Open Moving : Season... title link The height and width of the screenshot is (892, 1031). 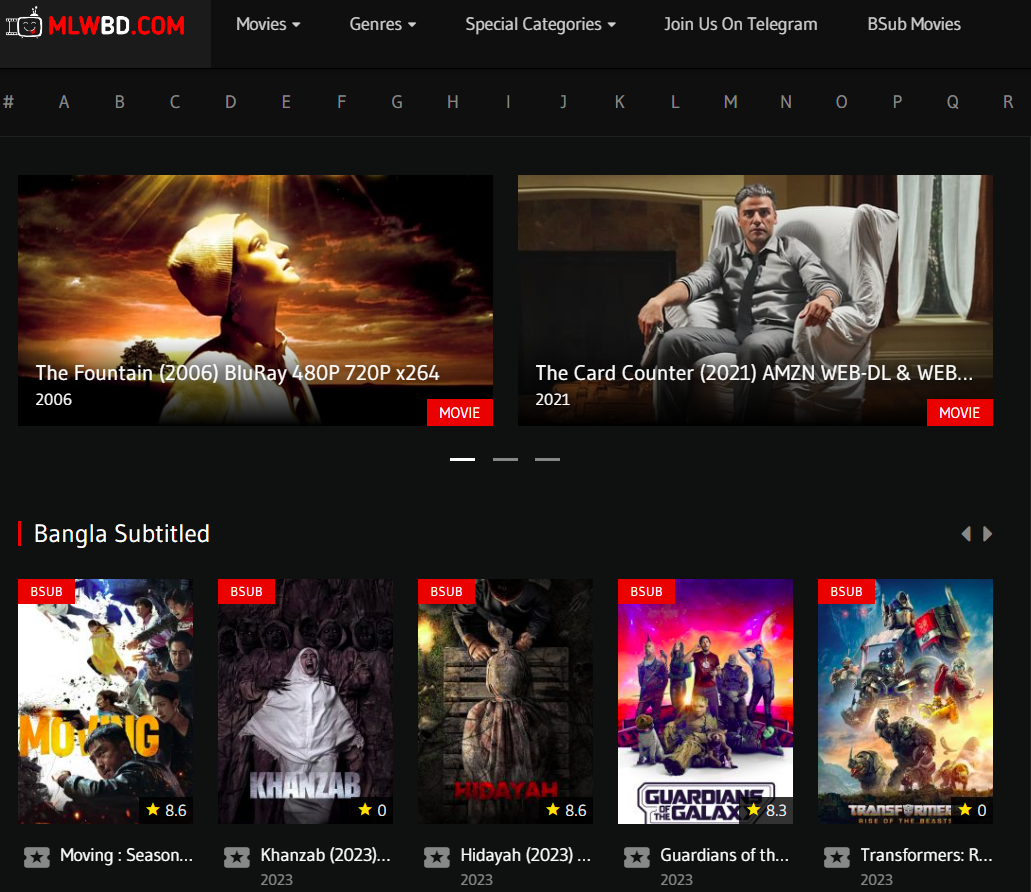pyautogui.click(x=126, y=855)
